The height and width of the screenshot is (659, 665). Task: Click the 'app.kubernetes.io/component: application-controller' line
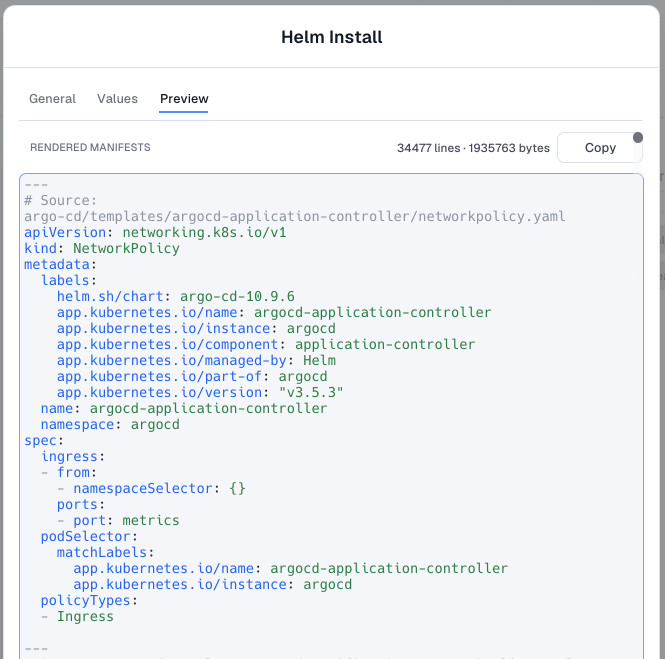click(x=266, y=344)
